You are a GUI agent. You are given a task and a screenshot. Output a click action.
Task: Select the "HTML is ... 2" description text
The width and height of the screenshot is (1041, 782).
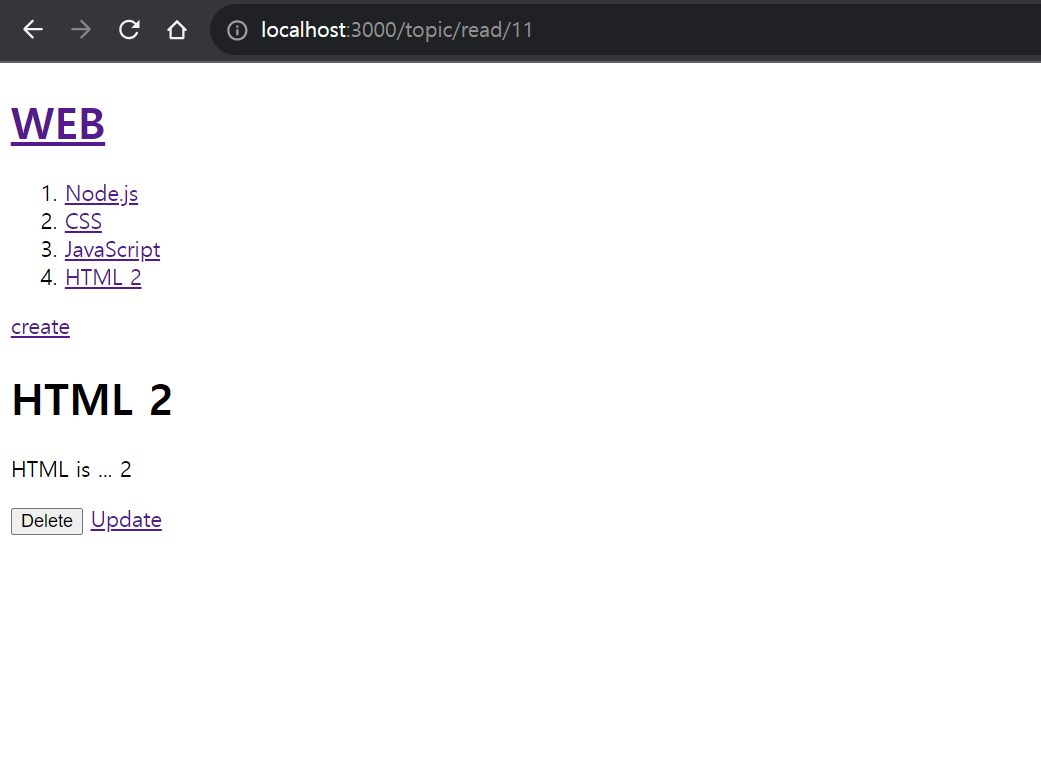click(71, 470)
